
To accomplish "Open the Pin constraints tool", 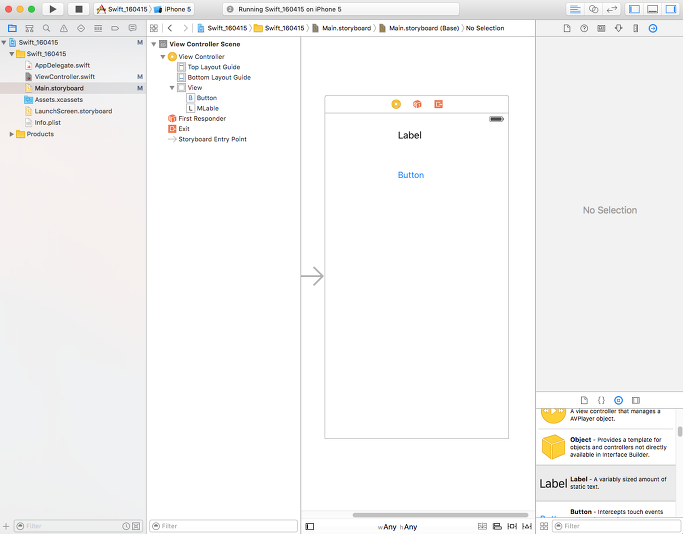I will tap(512, 527).
